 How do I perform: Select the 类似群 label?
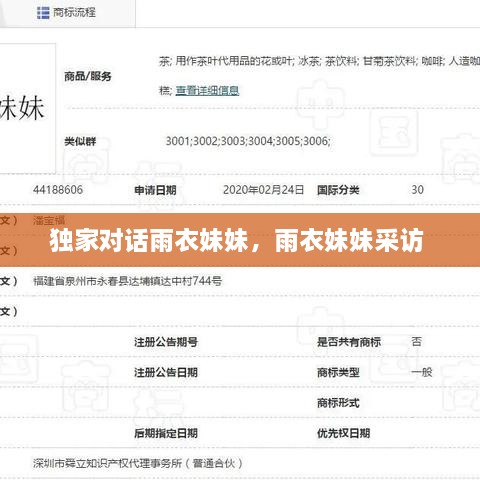click(80, 141)
